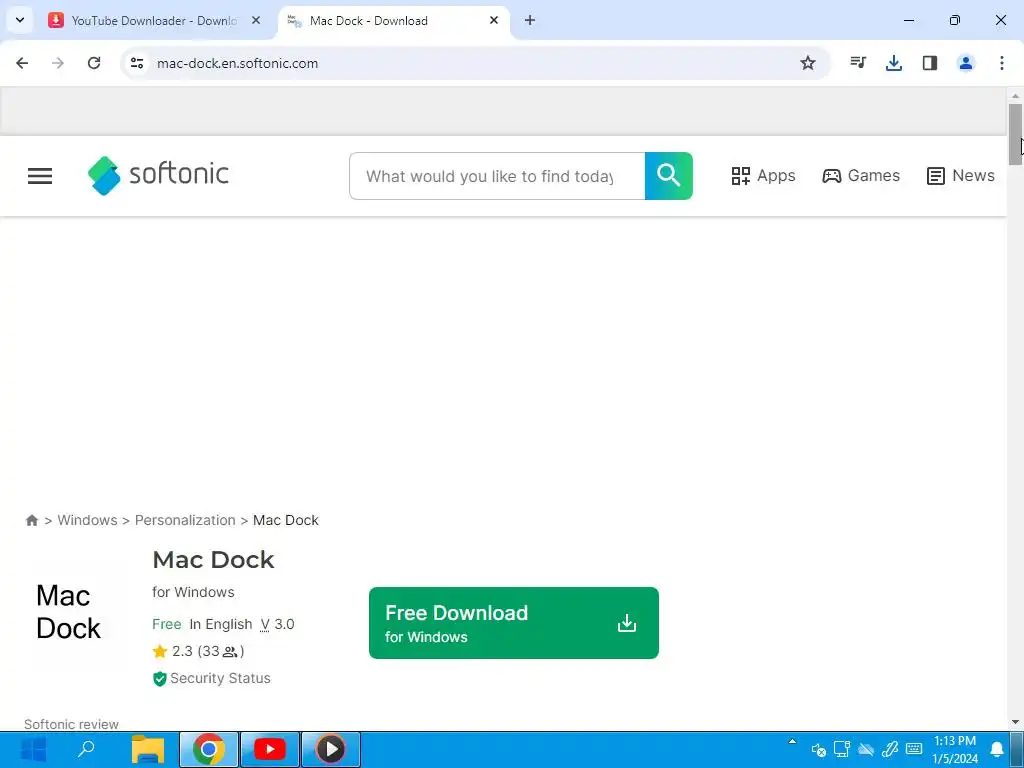This screenshot has height=768, width=1024.
Task: Click the browser forward arrow
Action: click(x=58, y=63)
